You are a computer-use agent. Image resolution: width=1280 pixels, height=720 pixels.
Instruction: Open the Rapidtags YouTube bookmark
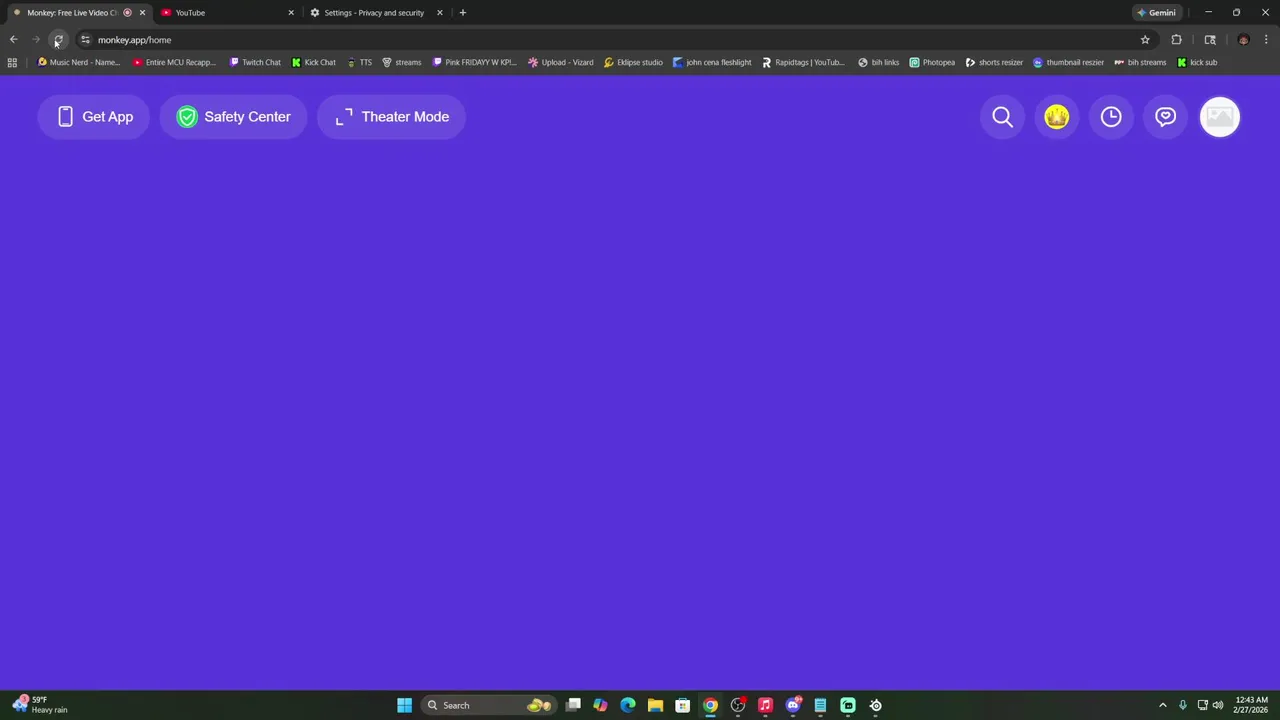click(803, 63)
